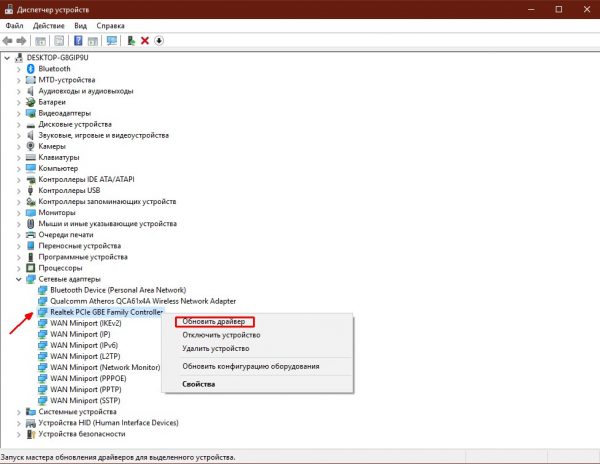
Task: Select WAN Miniport (Network Monitor)
Action: click(x=105, y=368)
